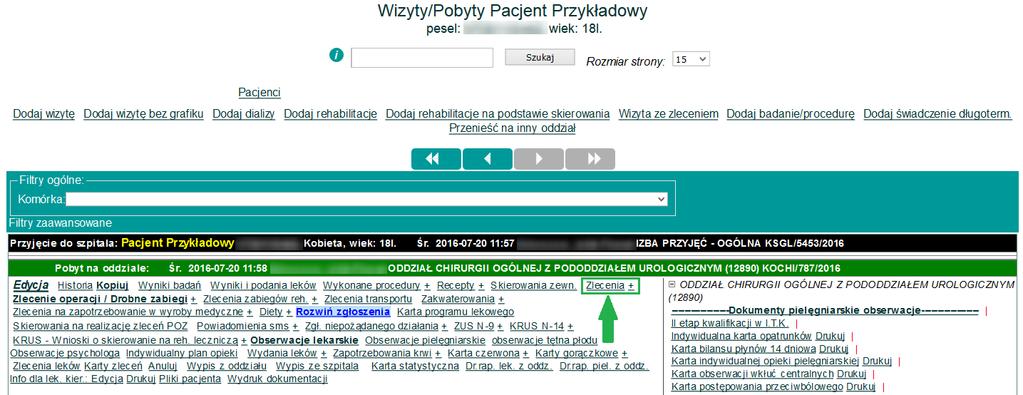Click the plus next to Karta czerwona
Viewport: 1023px width, 395px height.
coord(525,353)
